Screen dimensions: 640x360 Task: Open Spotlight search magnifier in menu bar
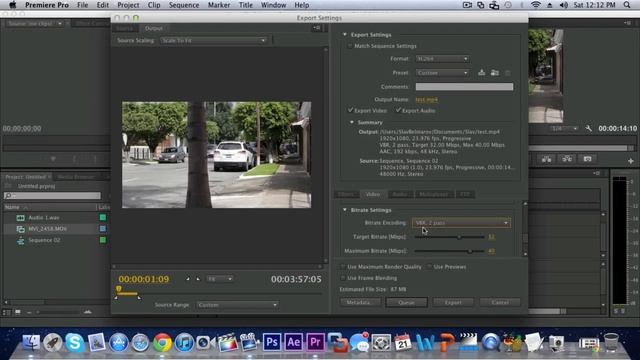click(x=627, y=5)
